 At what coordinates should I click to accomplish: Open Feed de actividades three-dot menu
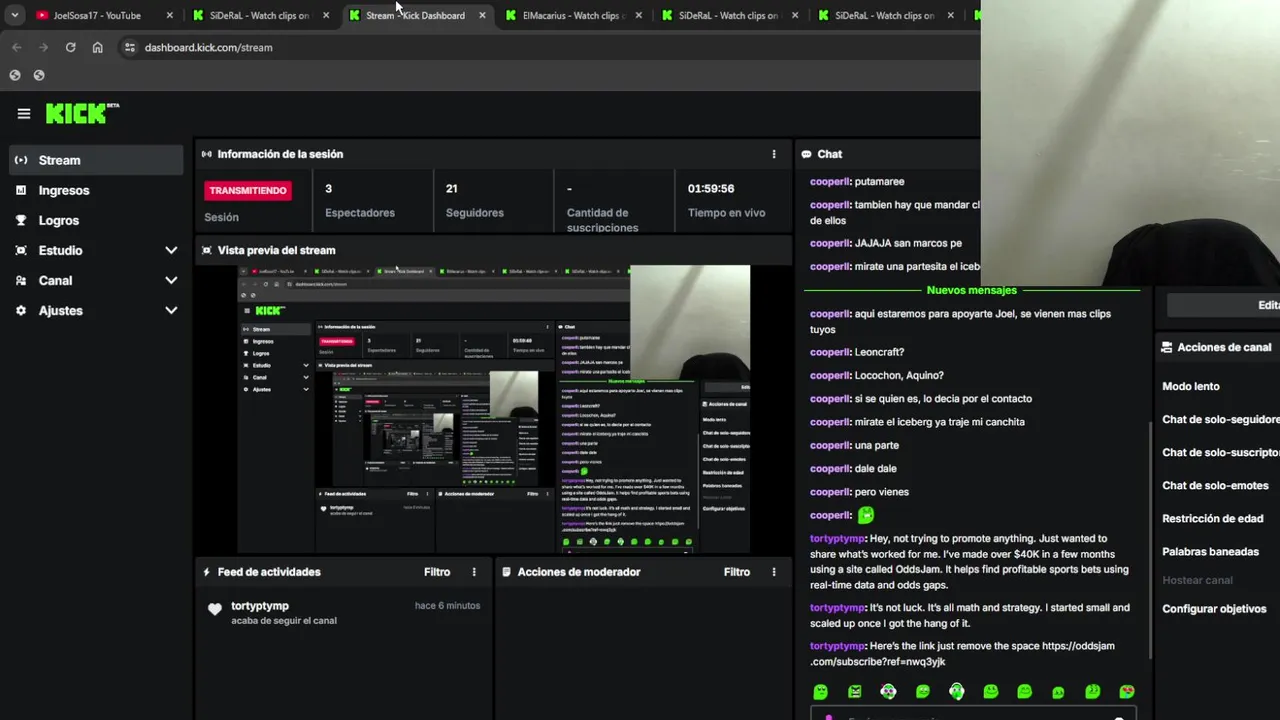pos(474,572)
